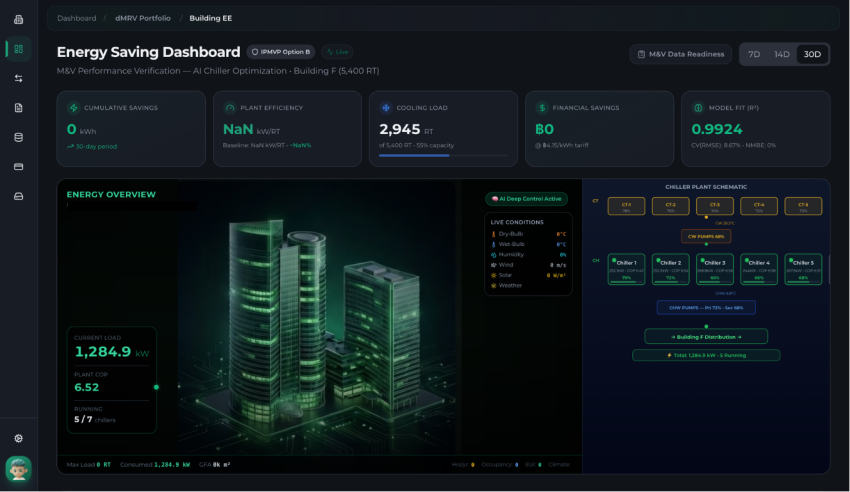Viewport: 850px width, 492px height.
Task: Click the CHW PUMPS block
Action: [x=706, y=308]
